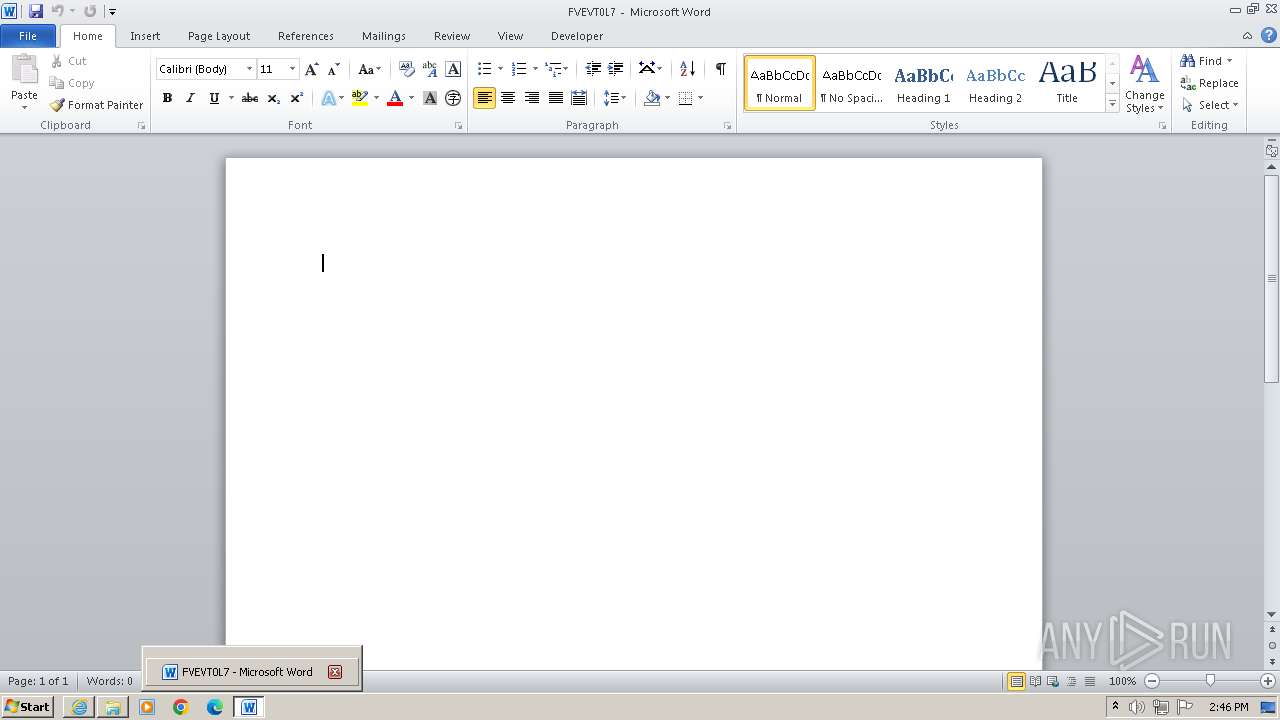Screen dimensions: 1280x720
Task: Expand the Numbering list dropdown arrow
Action: point(535,69)
